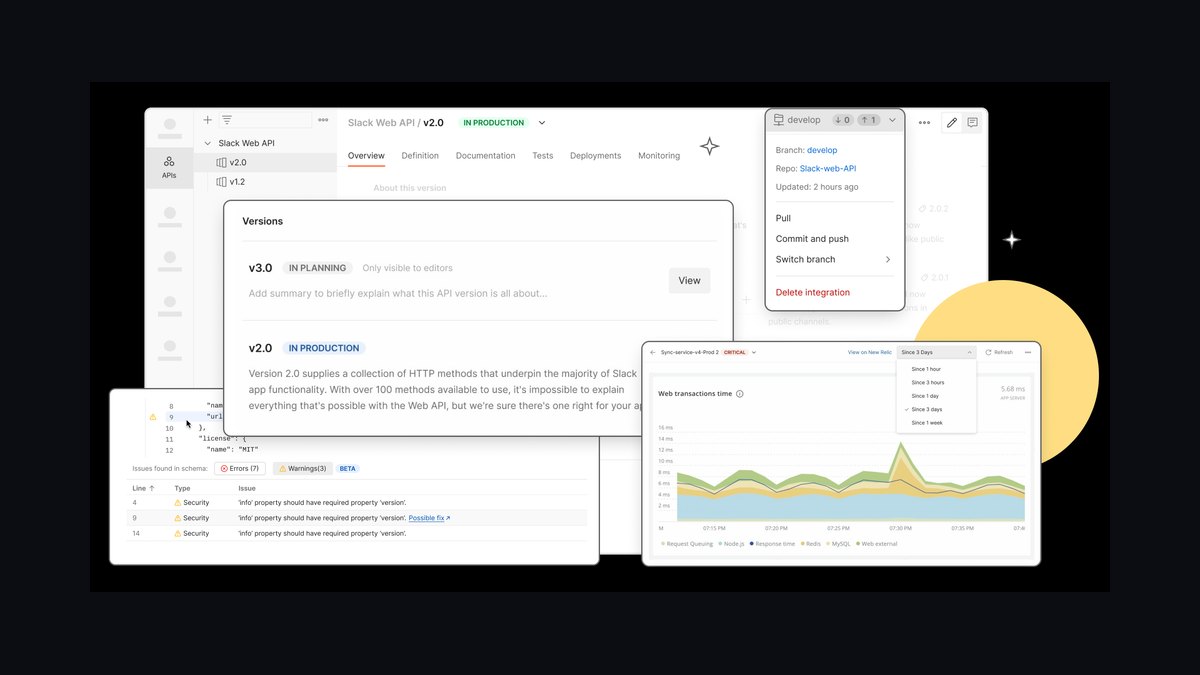The image size is (1200, 675).
Task: Select Since 1 hour option
Action: tap(926, 369)
